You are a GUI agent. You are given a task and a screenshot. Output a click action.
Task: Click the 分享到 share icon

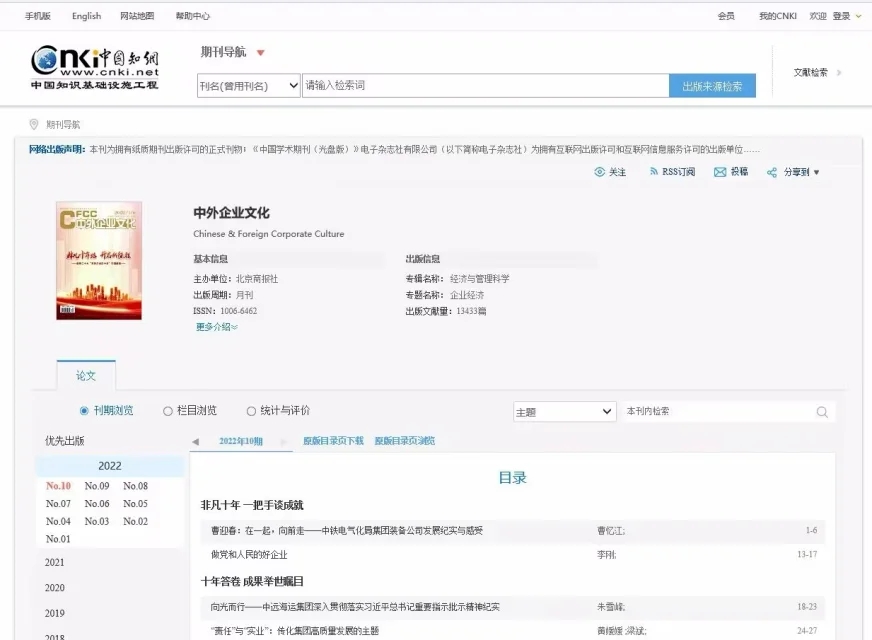772,172
